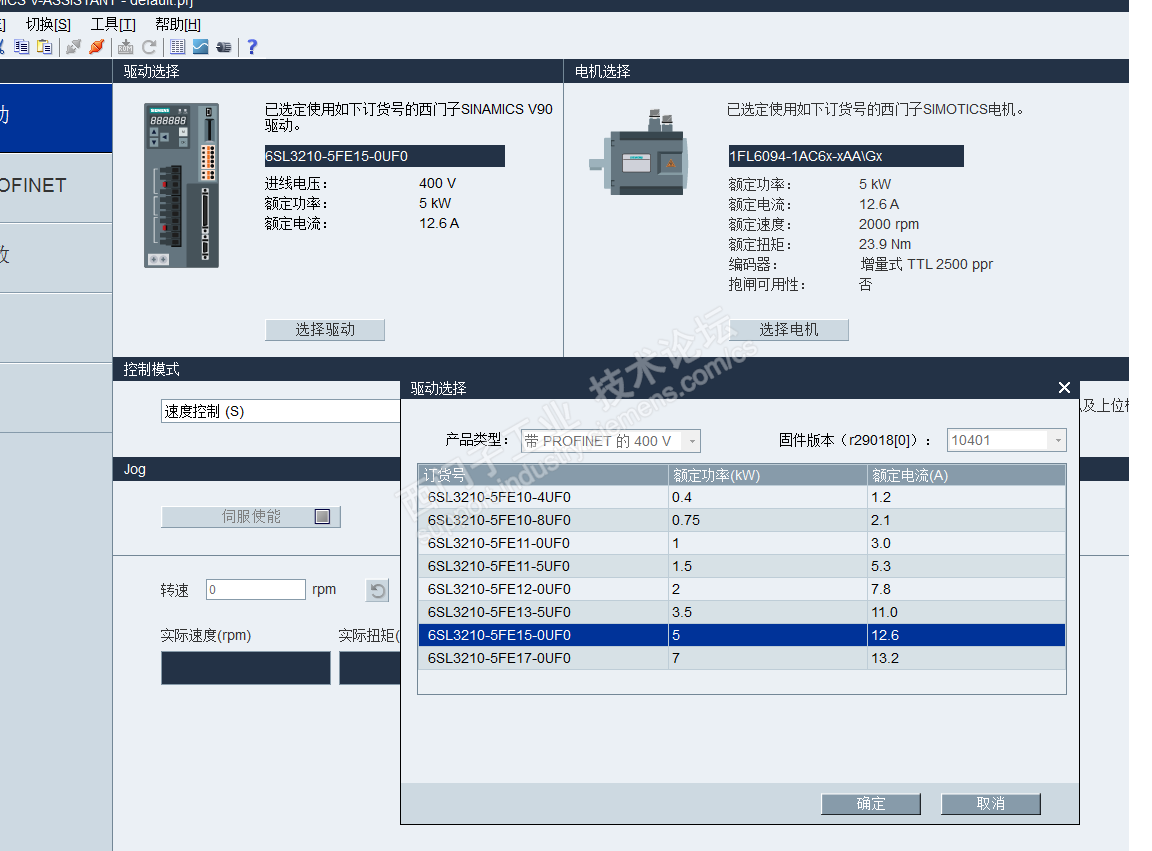Click the Copy icon in toolbar
The width and height of the screenshot is (1152, 851).
[22, 47]
